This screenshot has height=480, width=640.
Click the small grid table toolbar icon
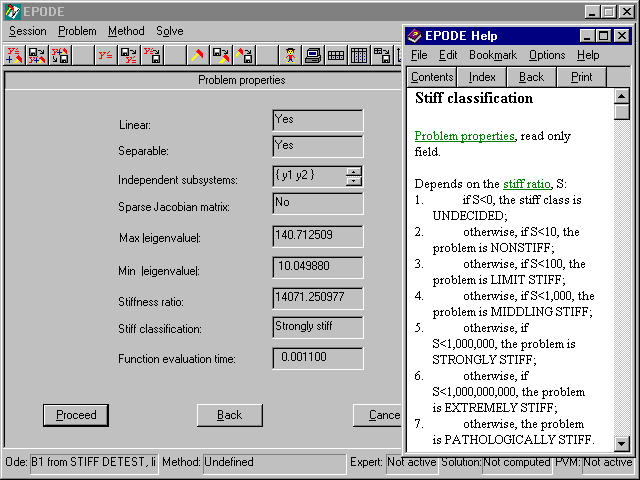coord(336,55)
